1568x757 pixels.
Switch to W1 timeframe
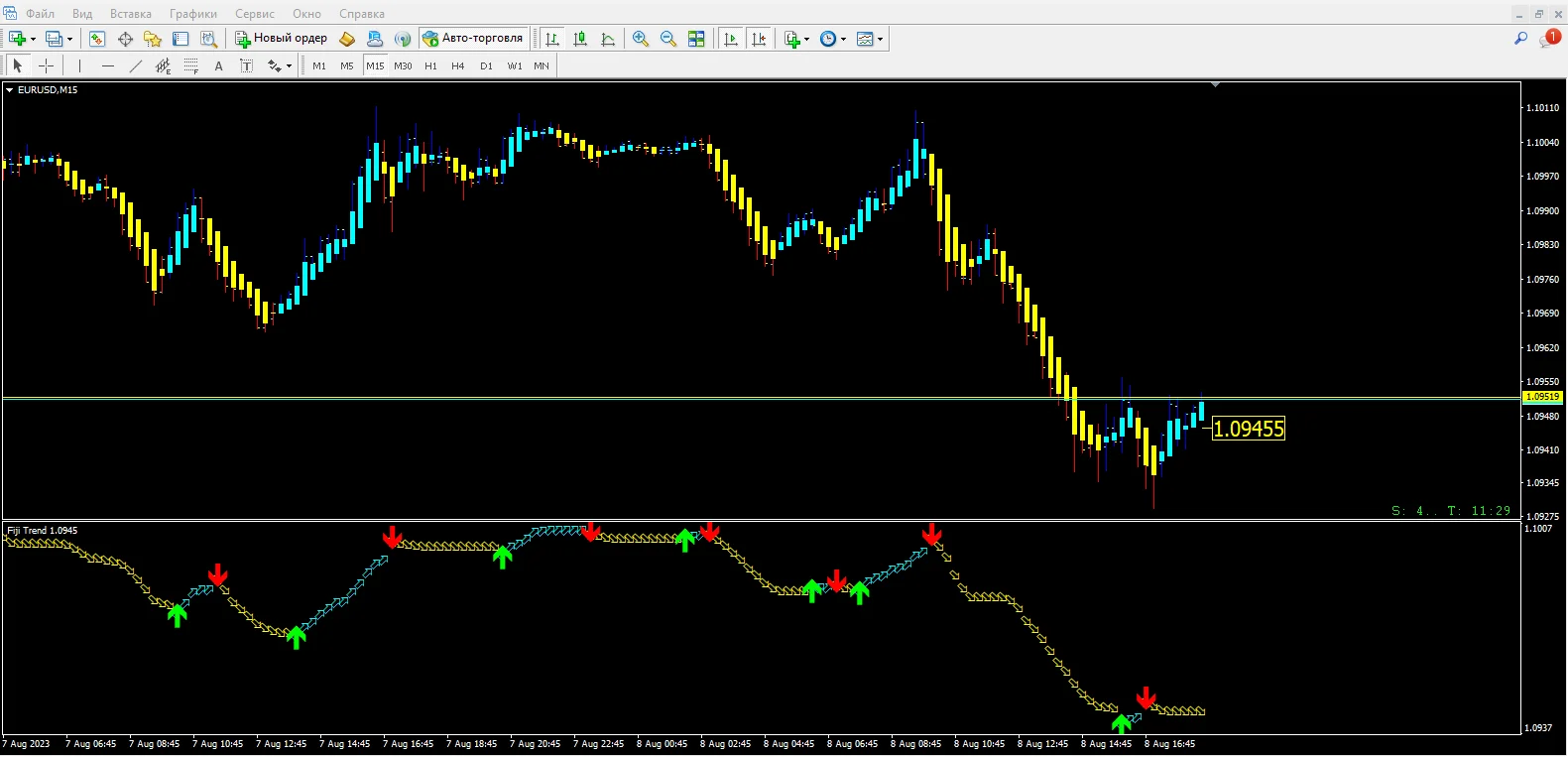coord(515,65)
